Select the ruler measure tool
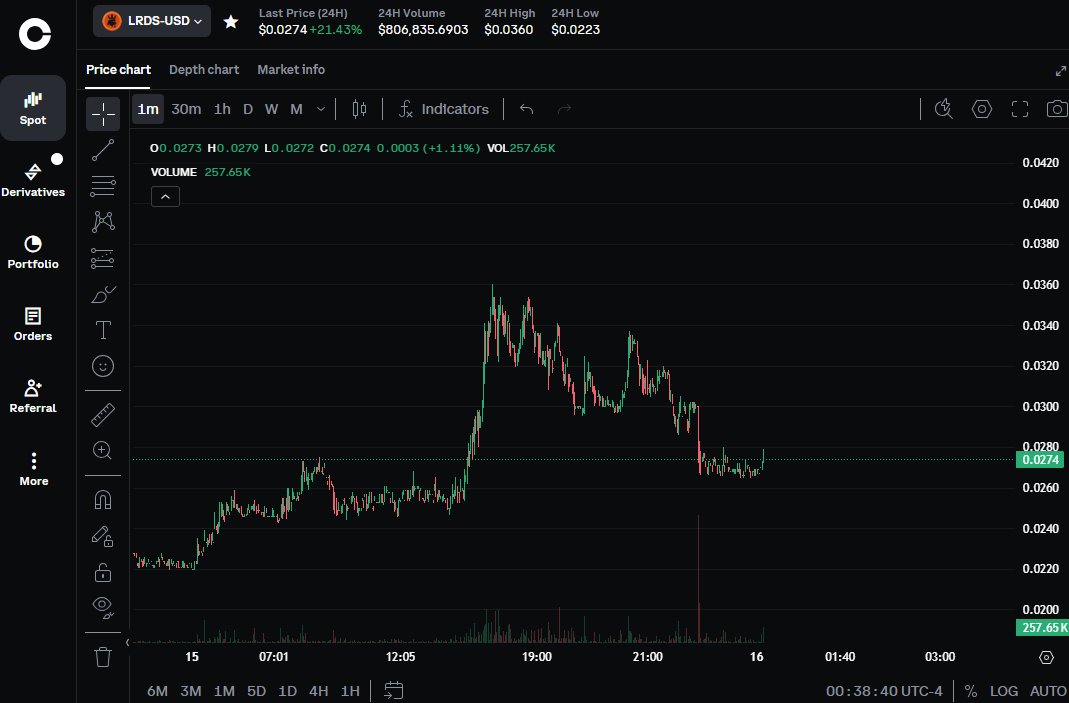 [x=103, y=415]
